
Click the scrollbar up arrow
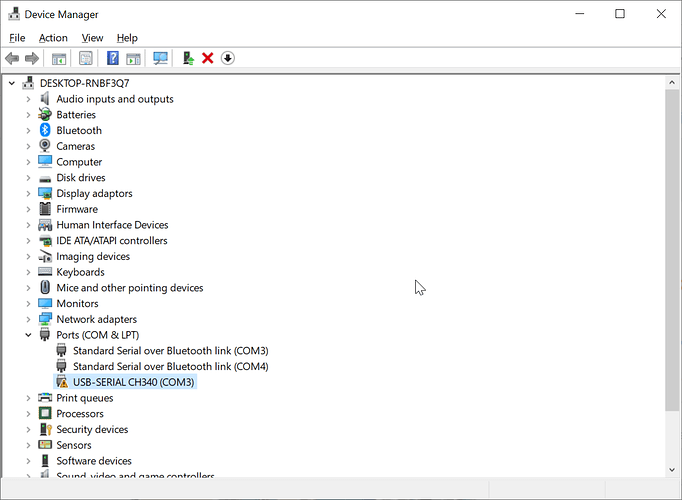(672, 82)
